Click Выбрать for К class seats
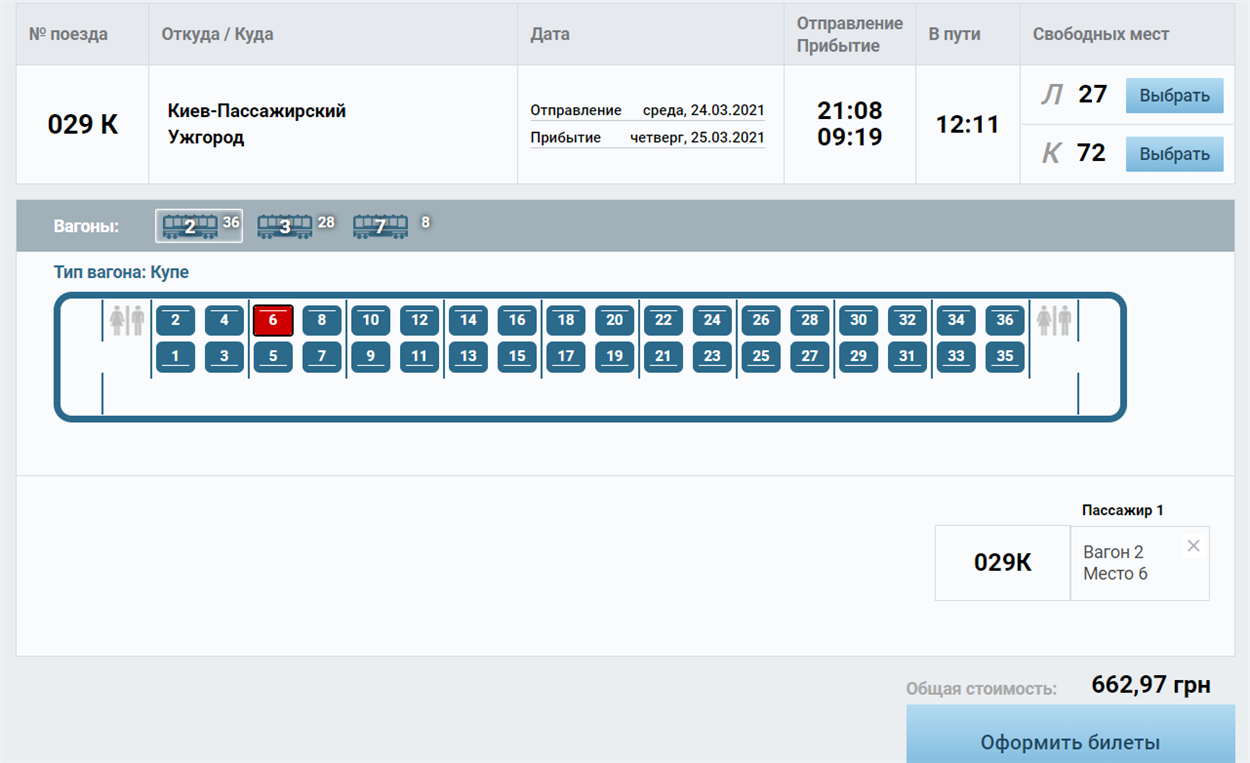The height and width of the screenshot is (763, 1250). [1175, 154]
